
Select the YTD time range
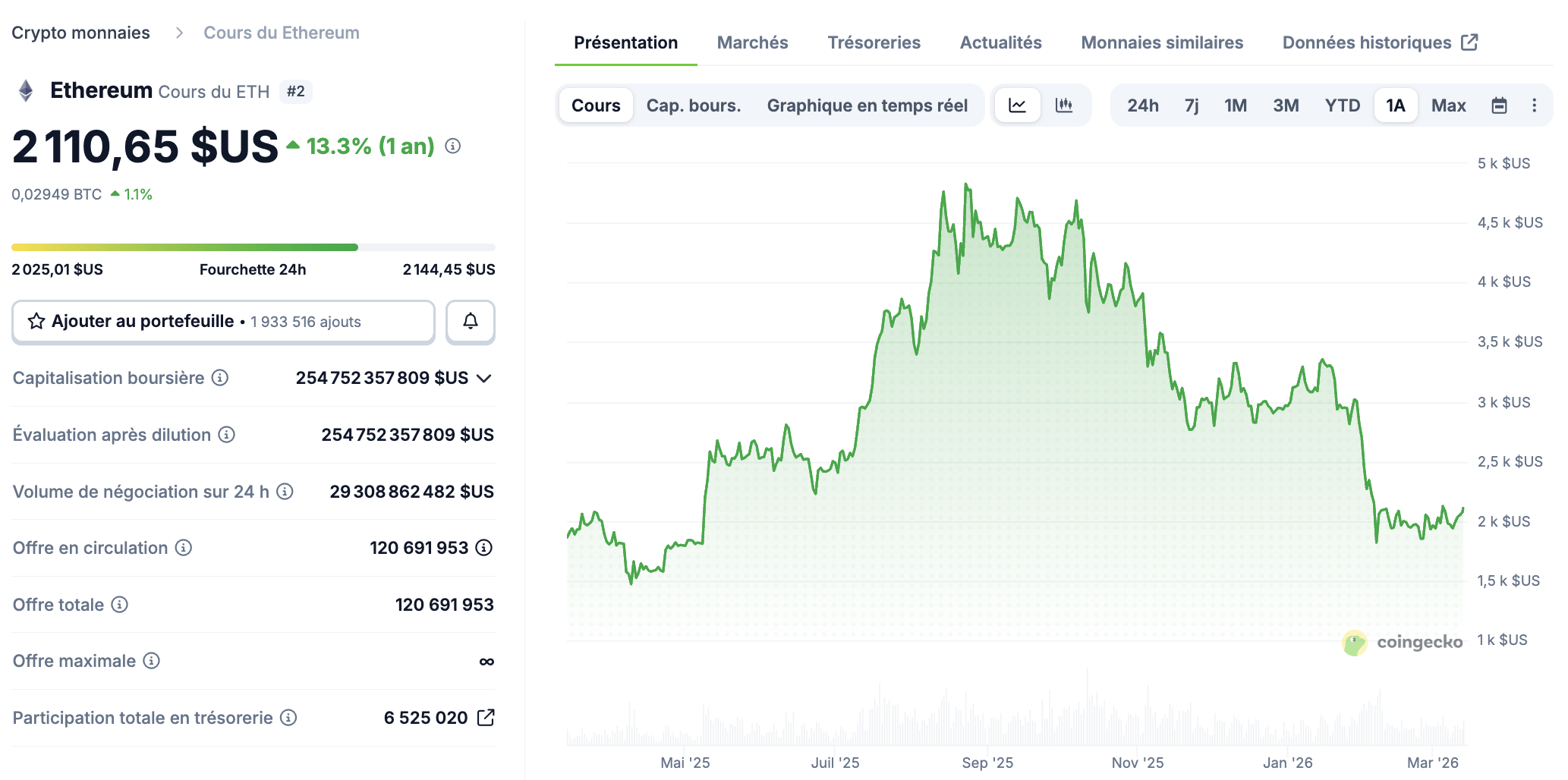(x=1342, y=105)
